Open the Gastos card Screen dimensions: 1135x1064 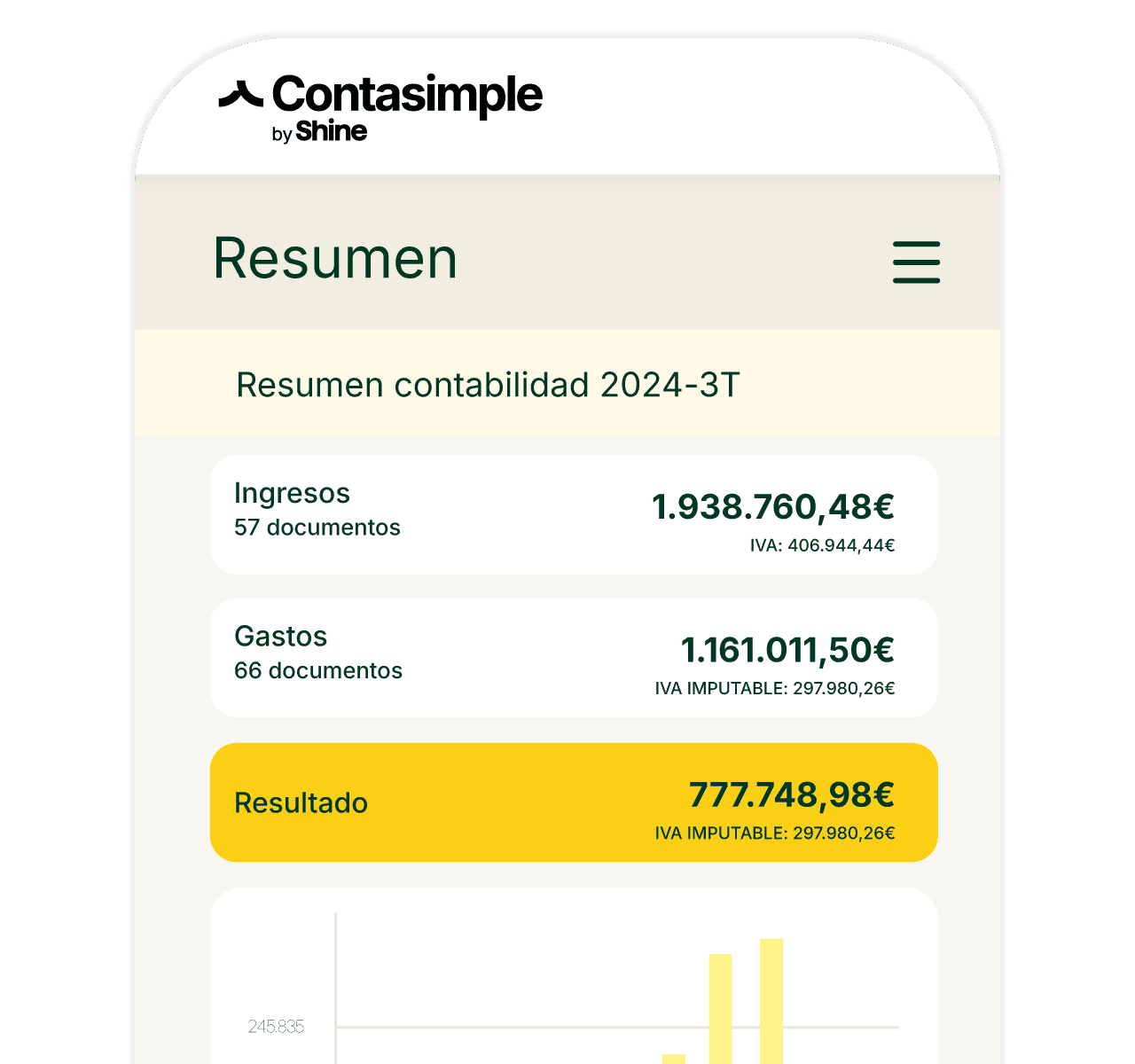[x=574, y=658]
